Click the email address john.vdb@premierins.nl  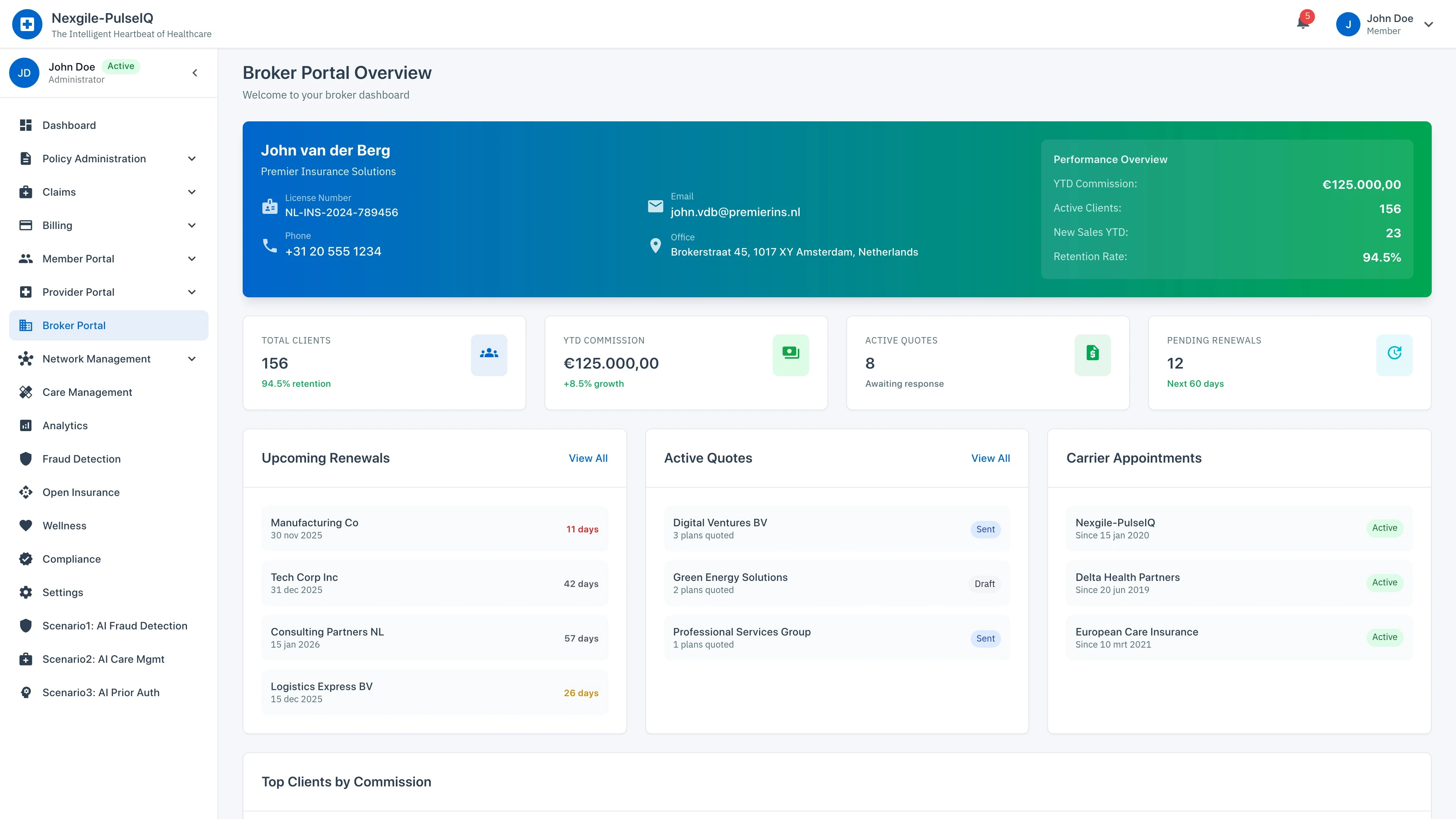point(735,212)
